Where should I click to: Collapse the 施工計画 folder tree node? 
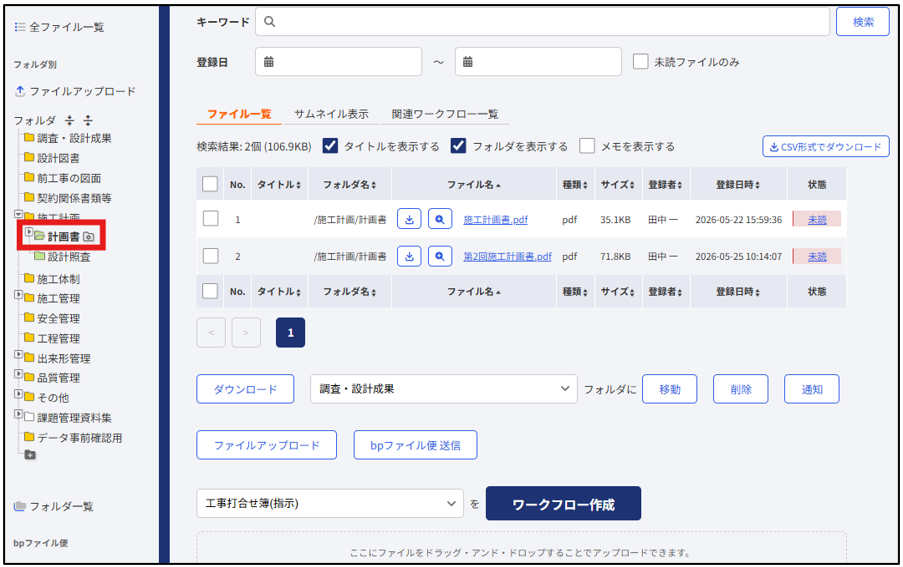[18, 214]
